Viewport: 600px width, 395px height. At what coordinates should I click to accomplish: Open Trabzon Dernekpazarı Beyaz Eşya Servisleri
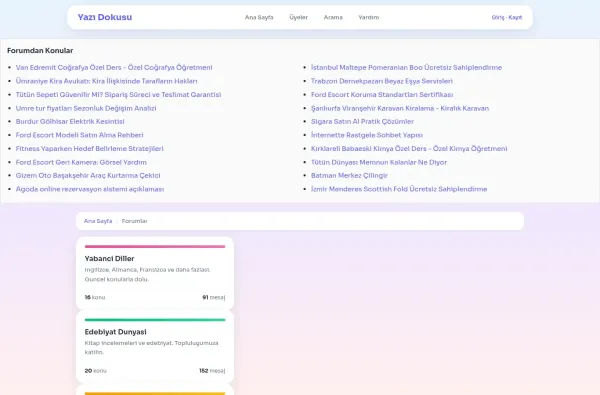point(382,81)
